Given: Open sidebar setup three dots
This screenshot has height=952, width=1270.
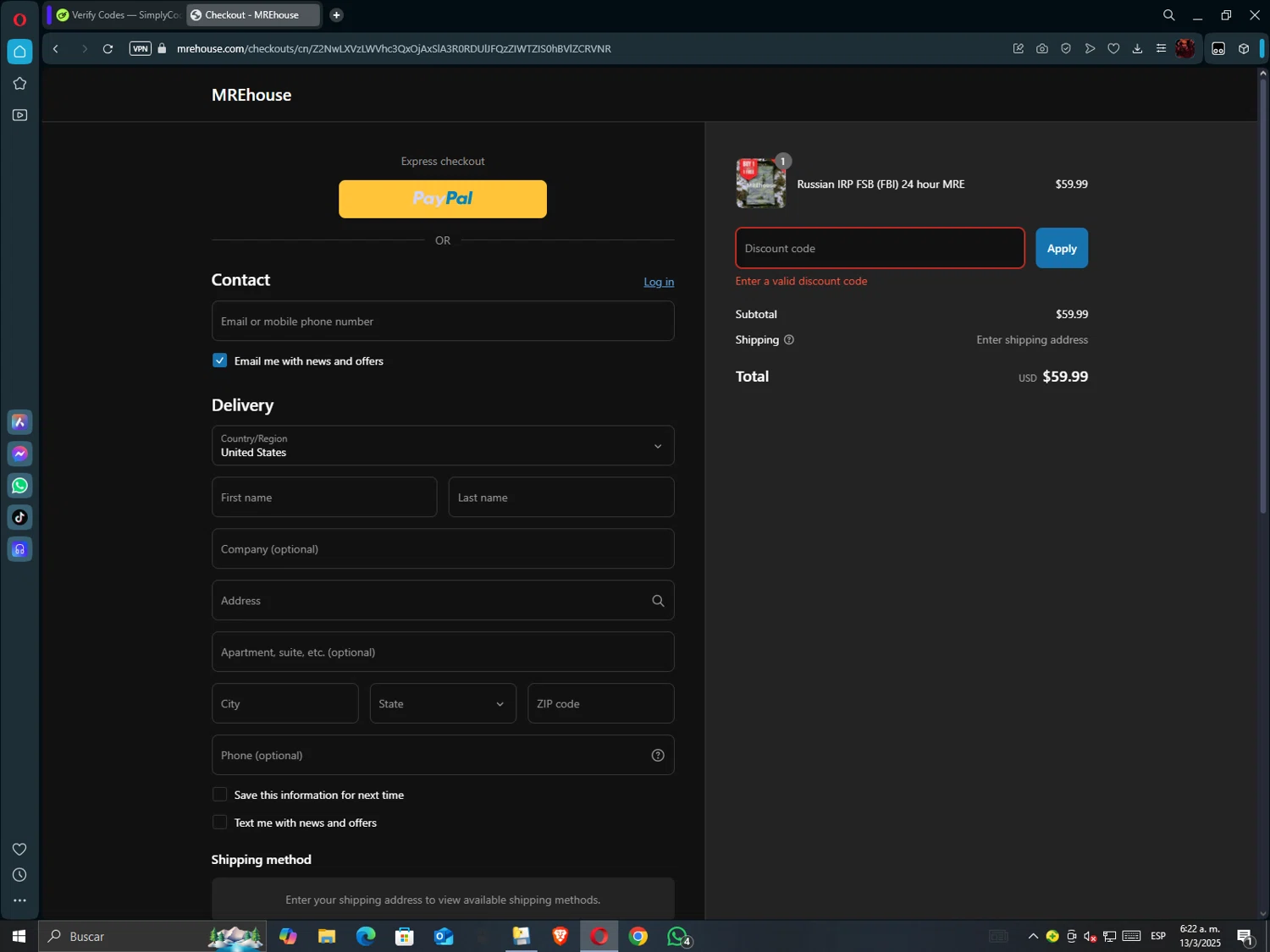Looking at the screenshot, I should click(19, 900).
